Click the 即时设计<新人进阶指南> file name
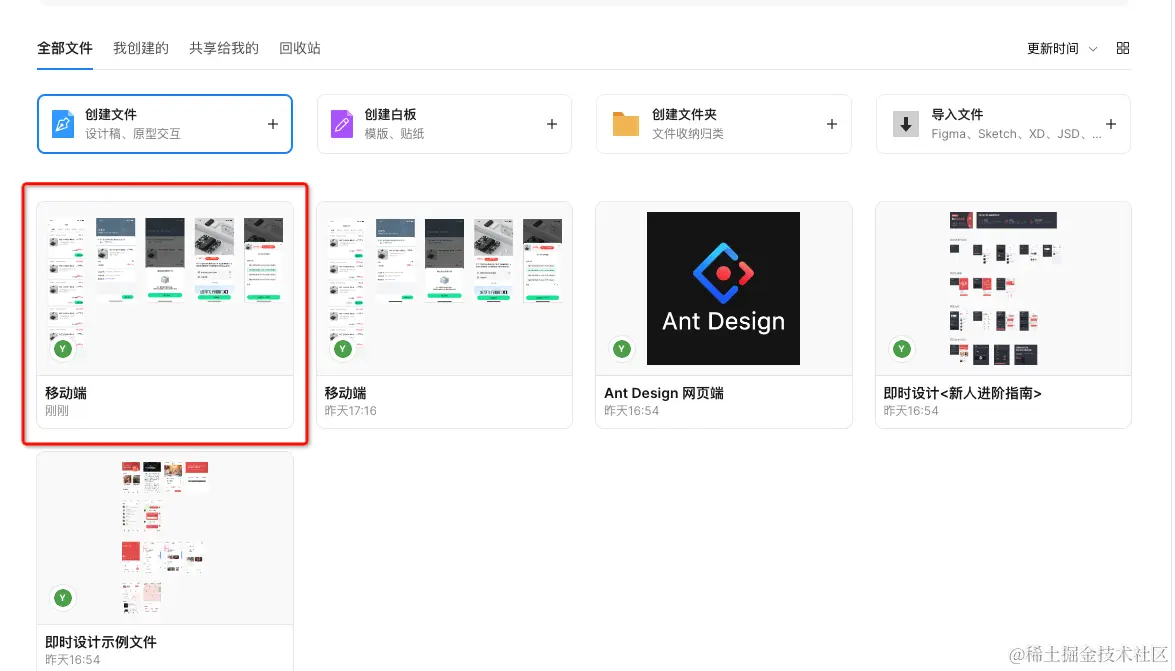 pos(963,393)
